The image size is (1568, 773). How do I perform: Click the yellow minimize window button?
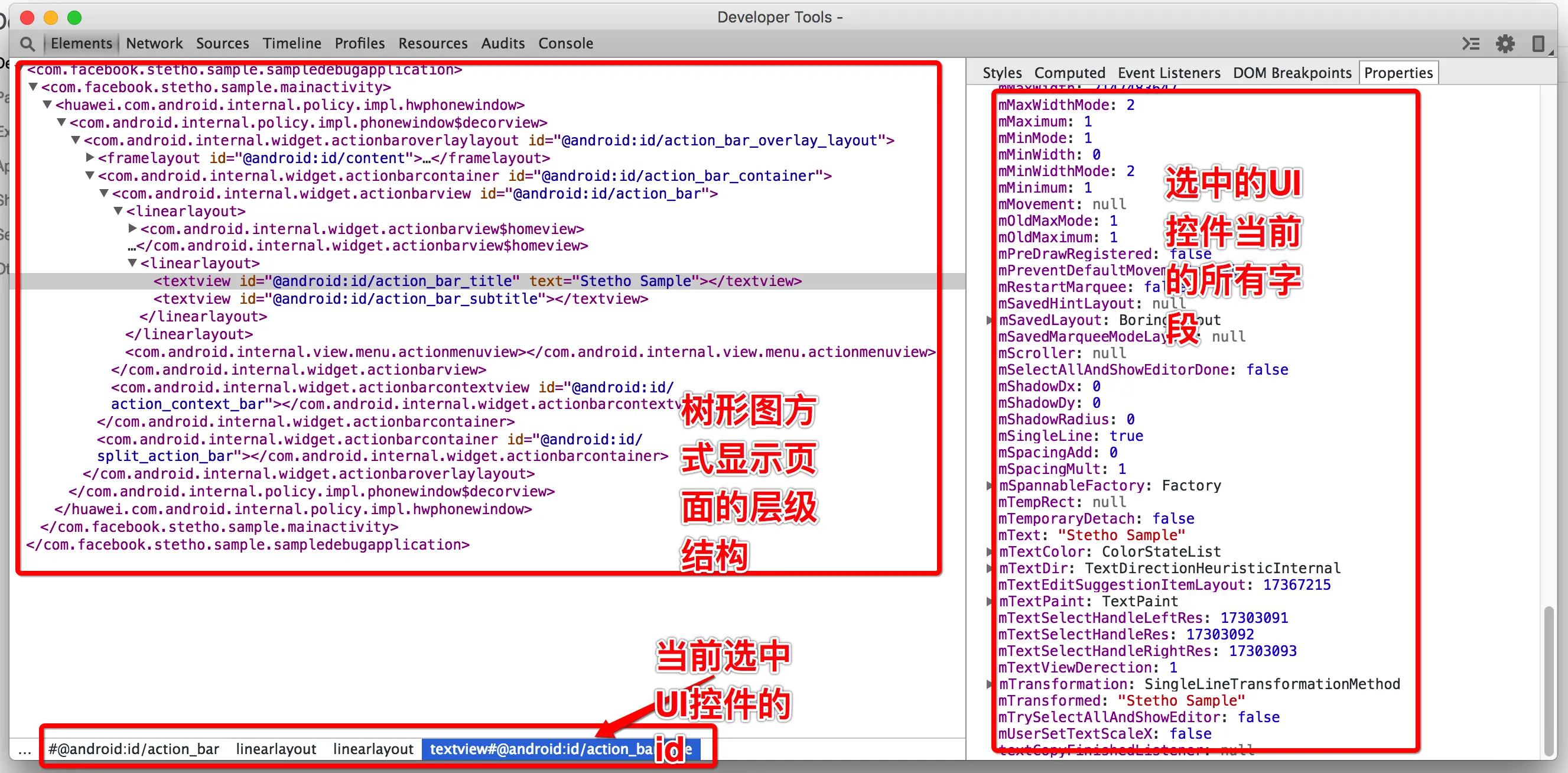[51, 18]
